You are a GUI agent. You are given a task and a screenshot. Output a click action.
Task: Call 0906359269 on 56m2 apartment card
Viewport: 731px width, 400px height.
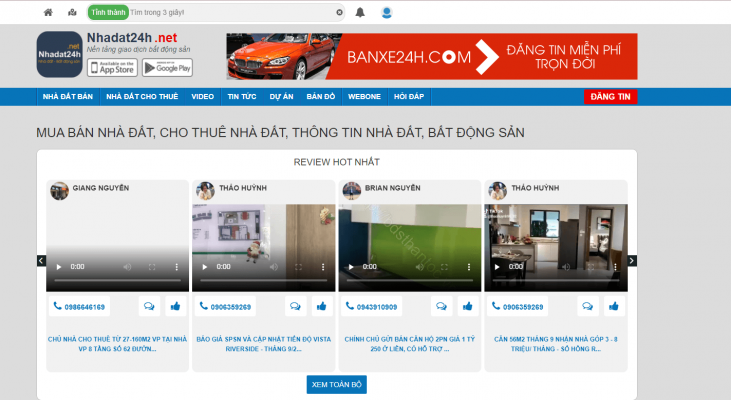point(518,306)
